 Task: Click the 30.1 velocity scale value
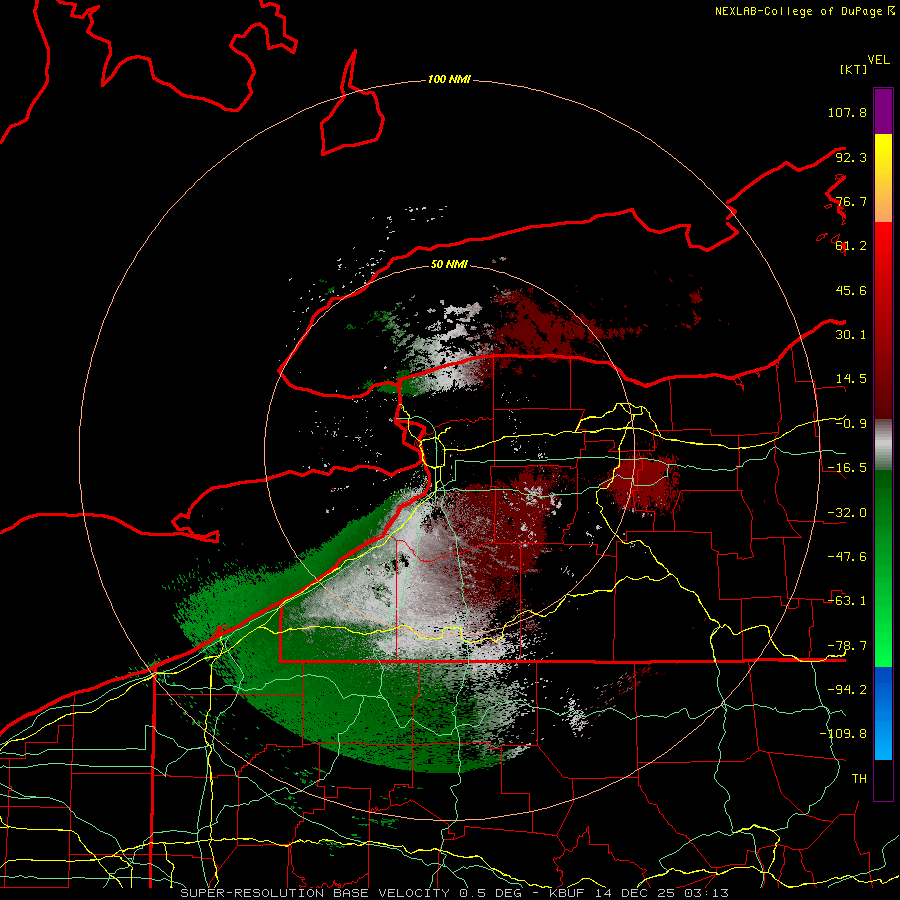pyautogui.click(x=851, y=335)
